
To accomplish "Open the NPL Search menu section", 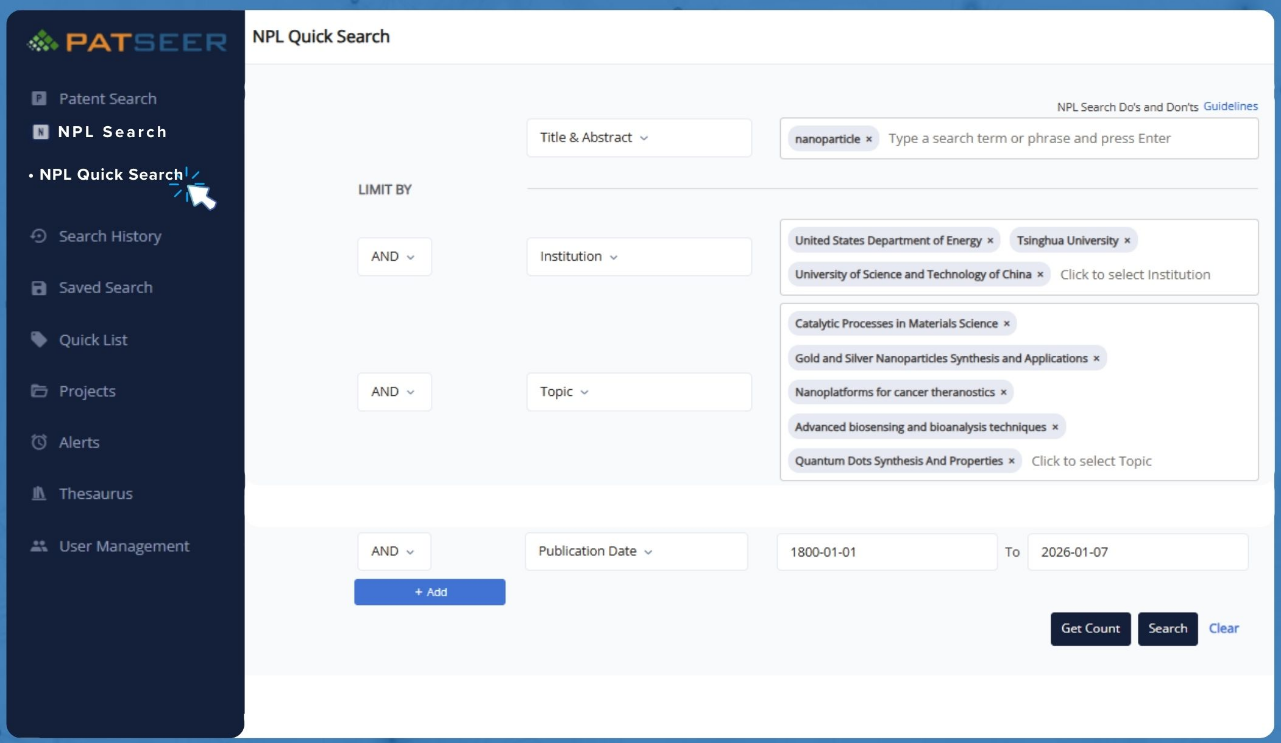I will point(112,132).
